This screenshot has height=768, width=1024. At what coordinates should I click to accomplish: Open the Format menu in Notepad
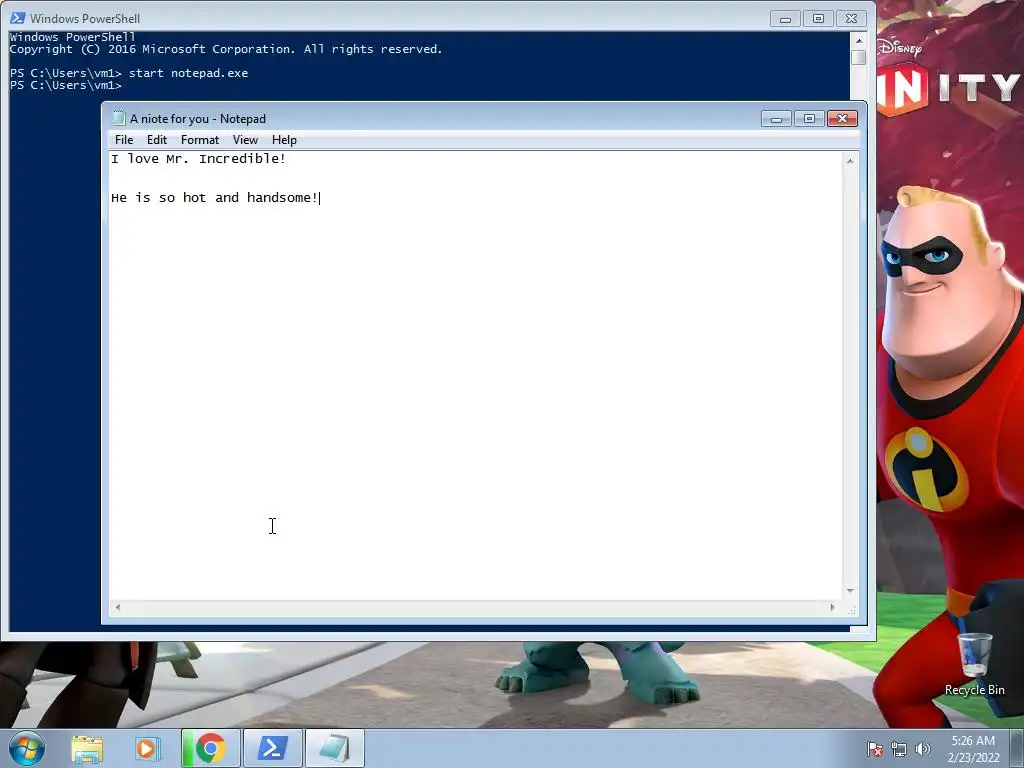(x=199, y=140)
